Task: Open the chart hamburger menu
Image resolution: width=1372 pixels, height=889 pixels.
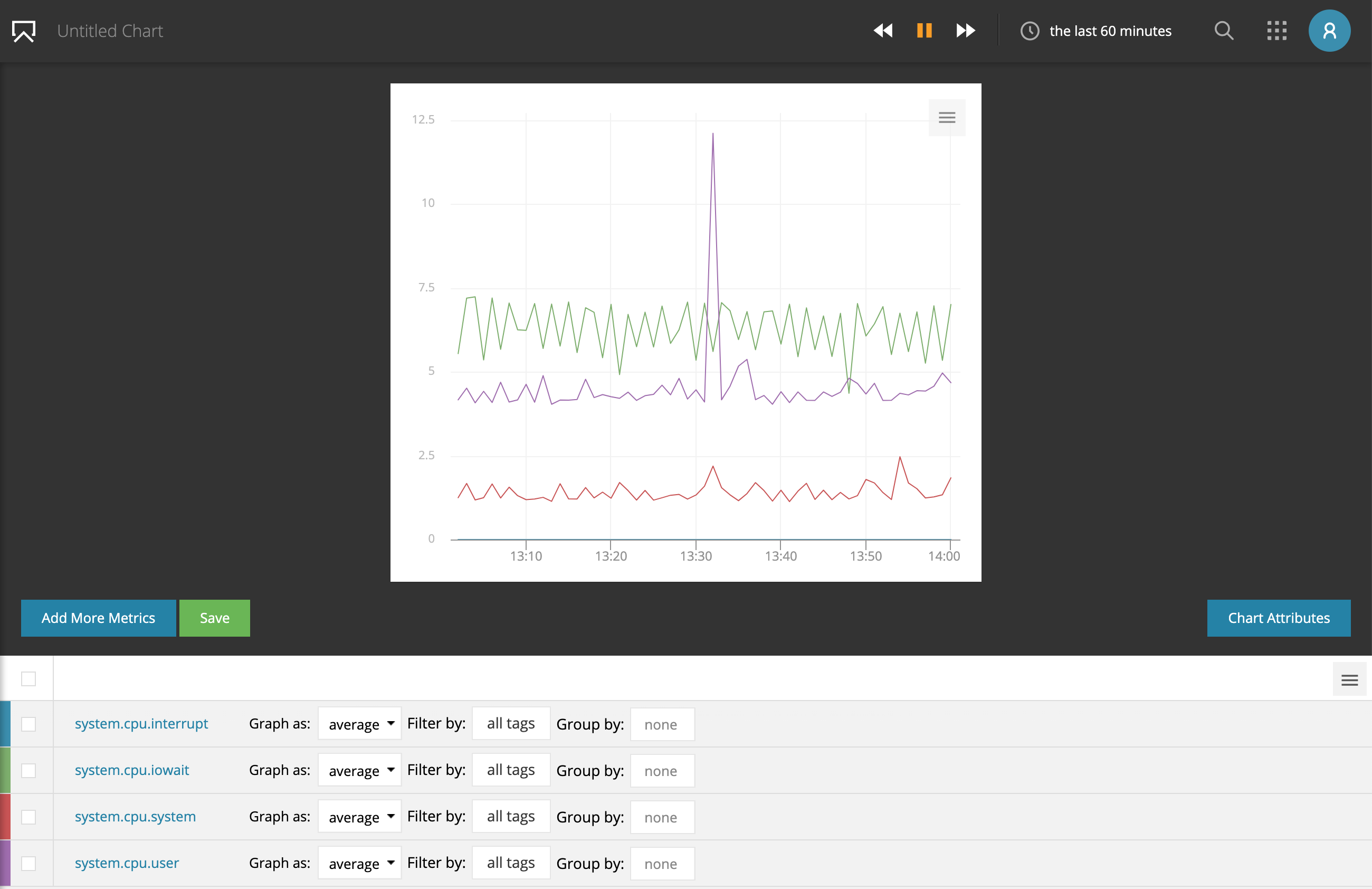Action: pos(947,118)
